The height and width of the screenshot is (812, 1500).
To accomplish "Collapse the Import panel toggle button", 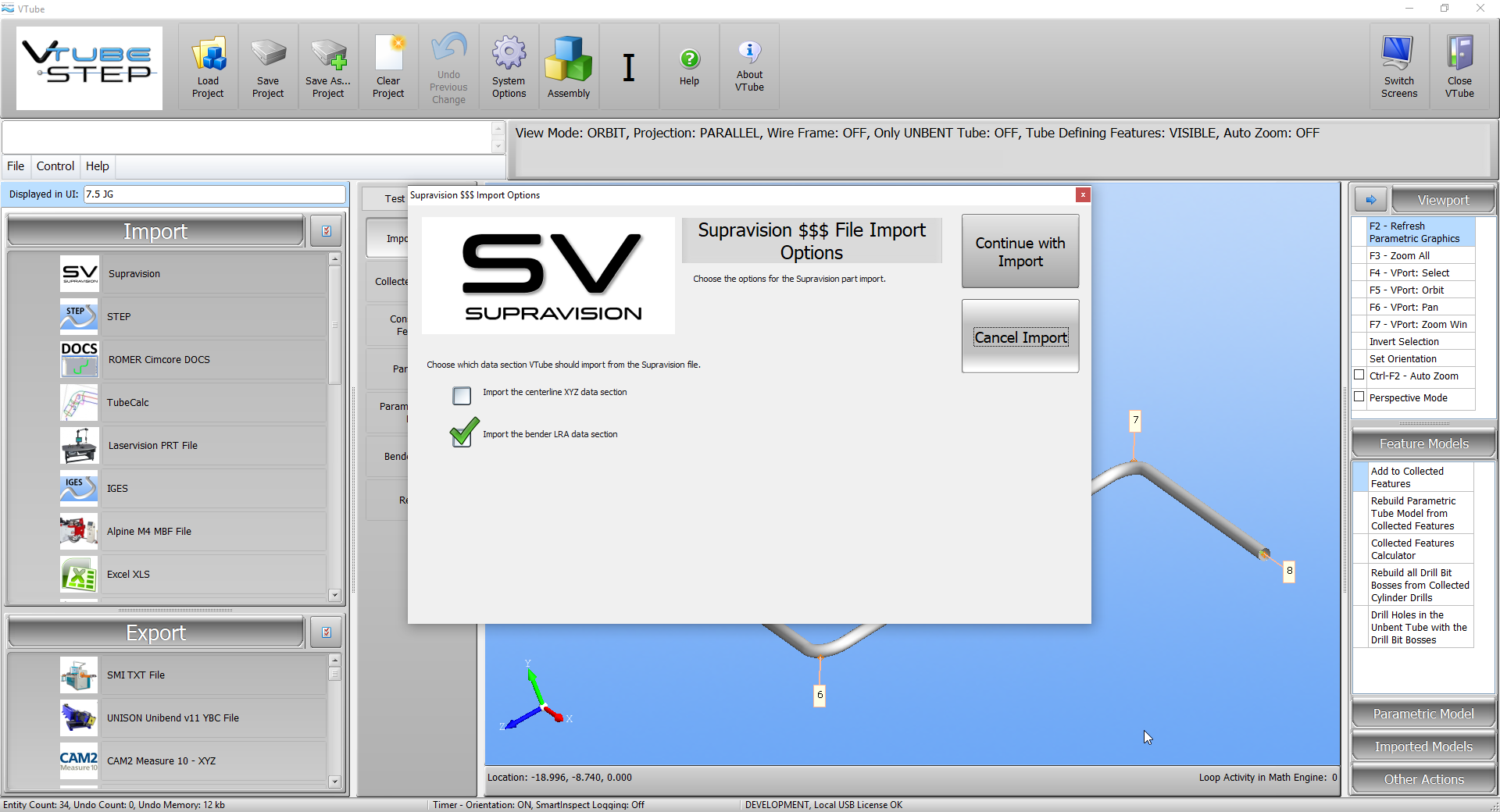I will pyautogui.click(x=327, y=231).
